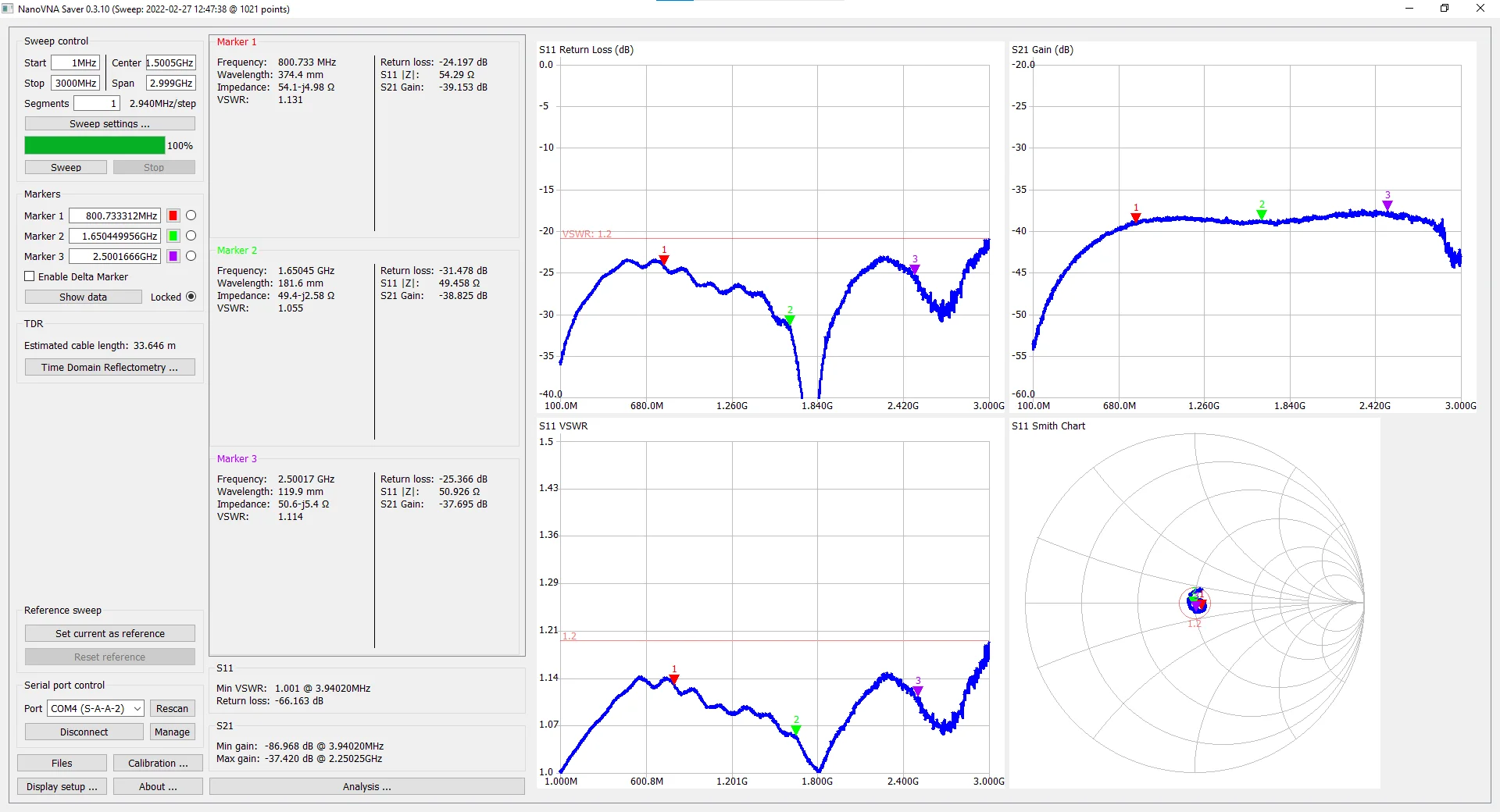Open the Manage device dialog

coord(172,732)
